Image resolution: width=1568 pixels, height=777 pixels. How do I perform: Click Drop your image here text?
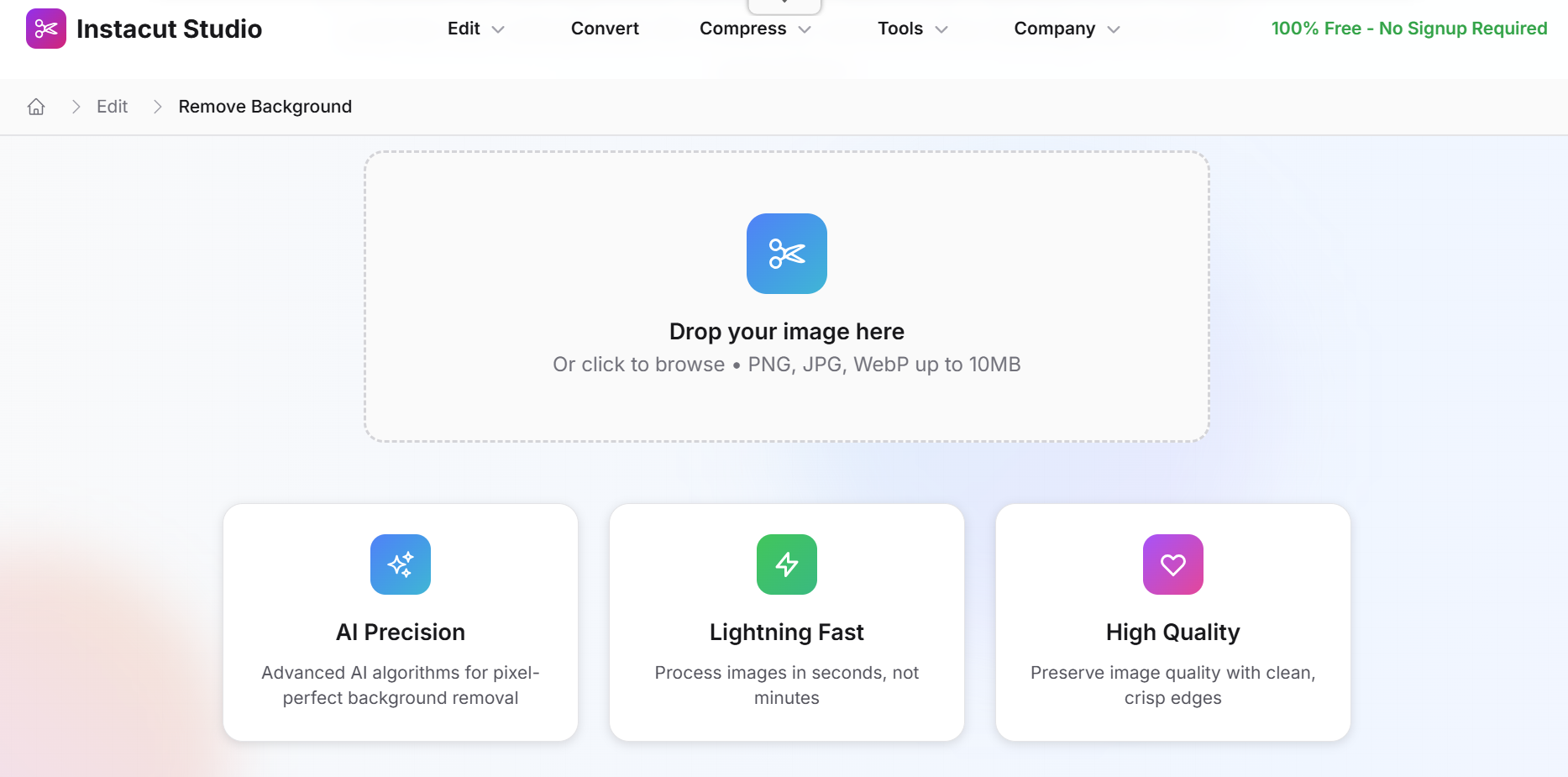coord(786,331)
